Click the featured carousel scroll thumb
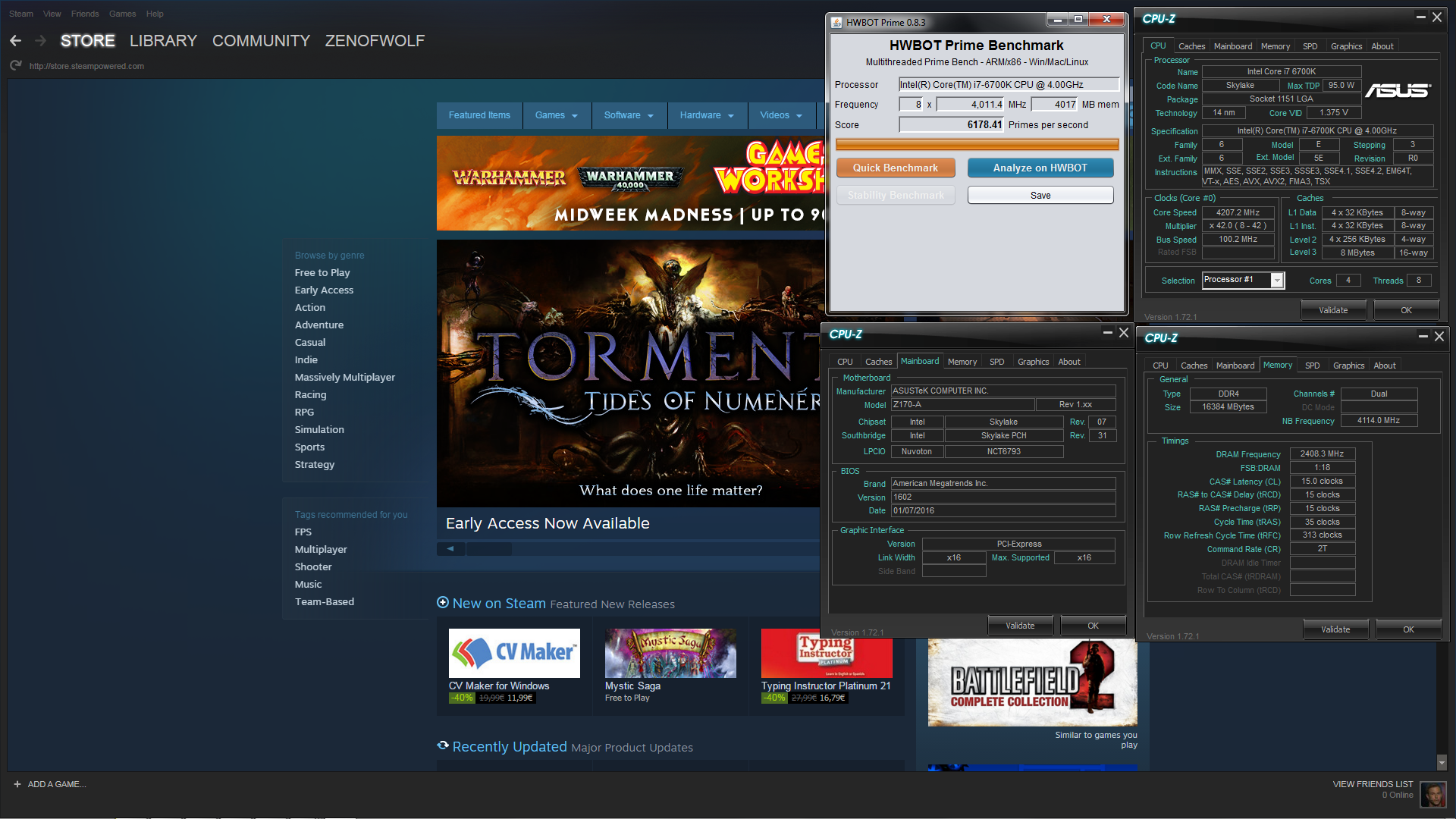The width and height of the screenshot is (1456, 819). click(489, 549)
